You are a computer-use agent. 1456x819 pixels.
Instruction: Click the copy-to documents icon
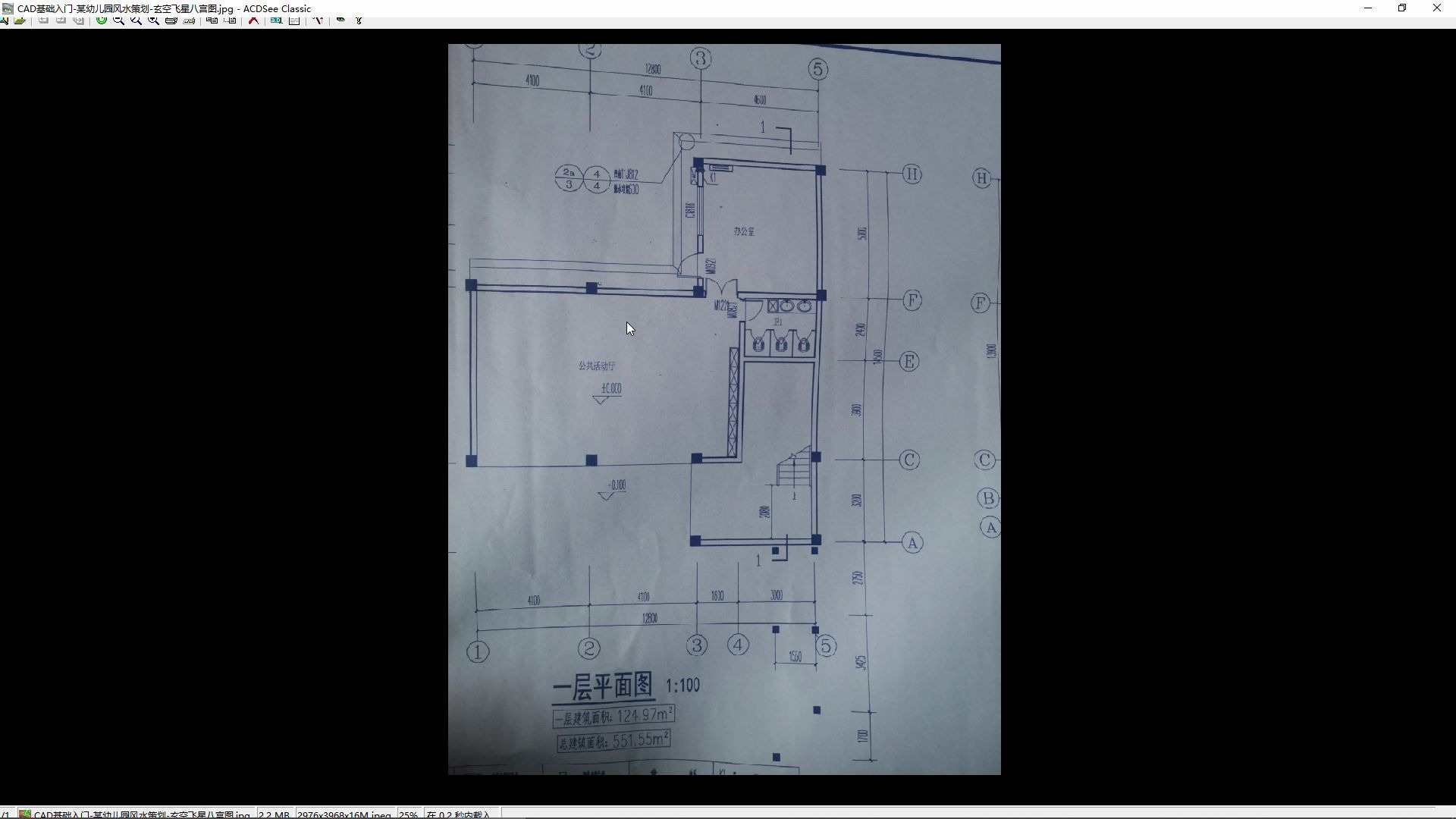click(x=212, y=20)
